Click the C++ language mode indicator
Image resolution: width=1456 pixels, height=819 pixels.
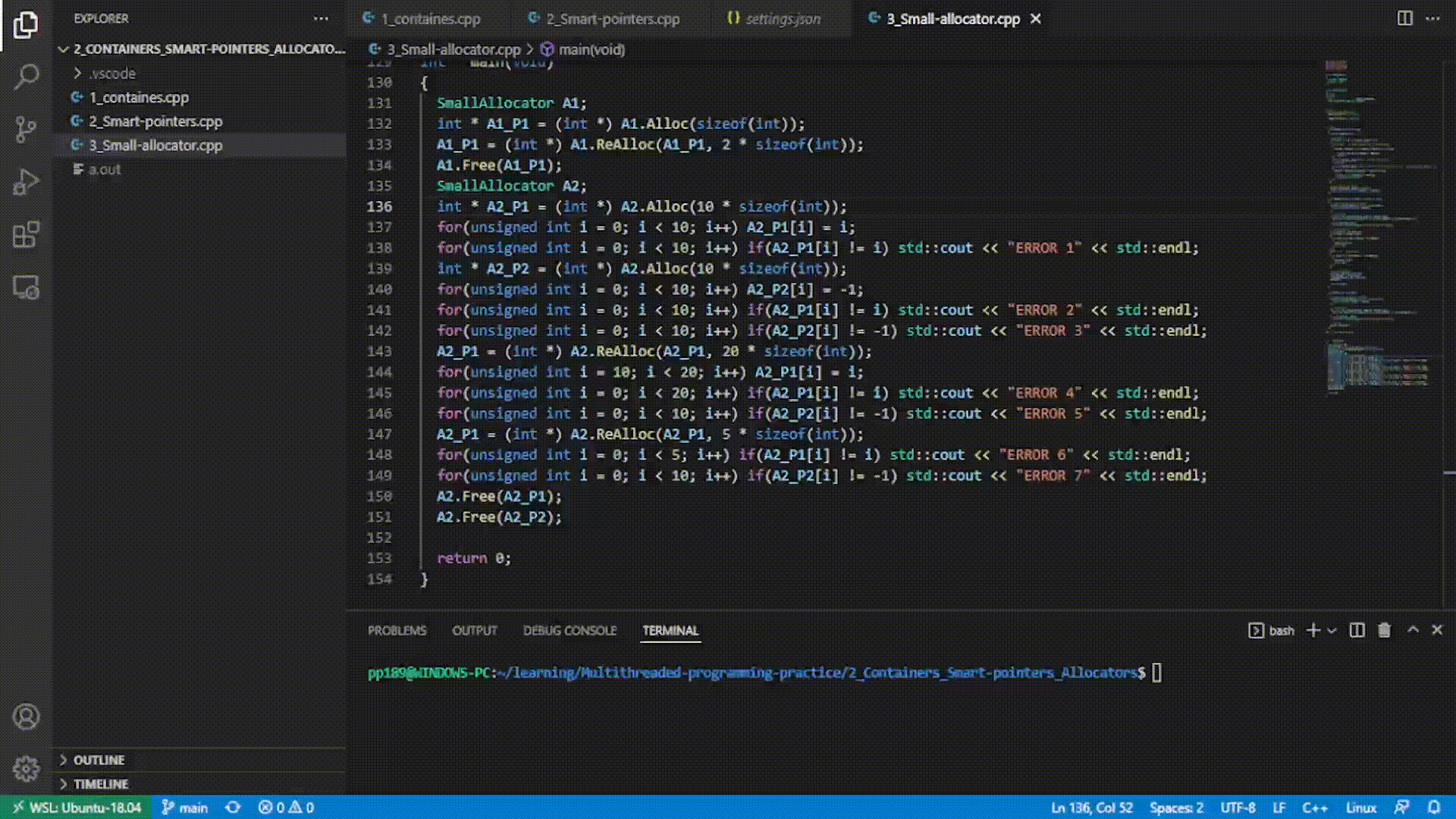1314,808
